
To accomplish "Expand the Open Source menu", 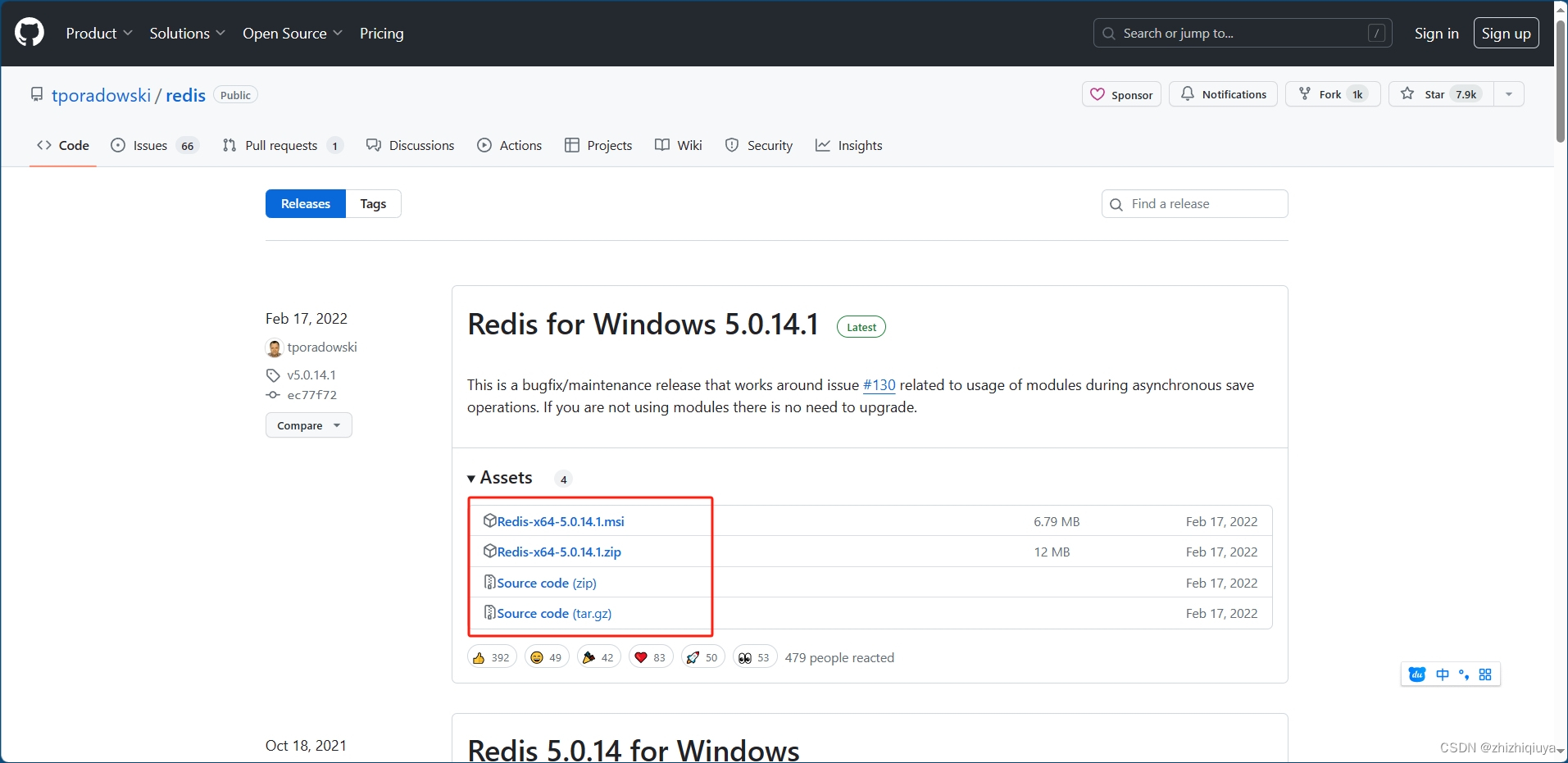I will pos(293,34).
